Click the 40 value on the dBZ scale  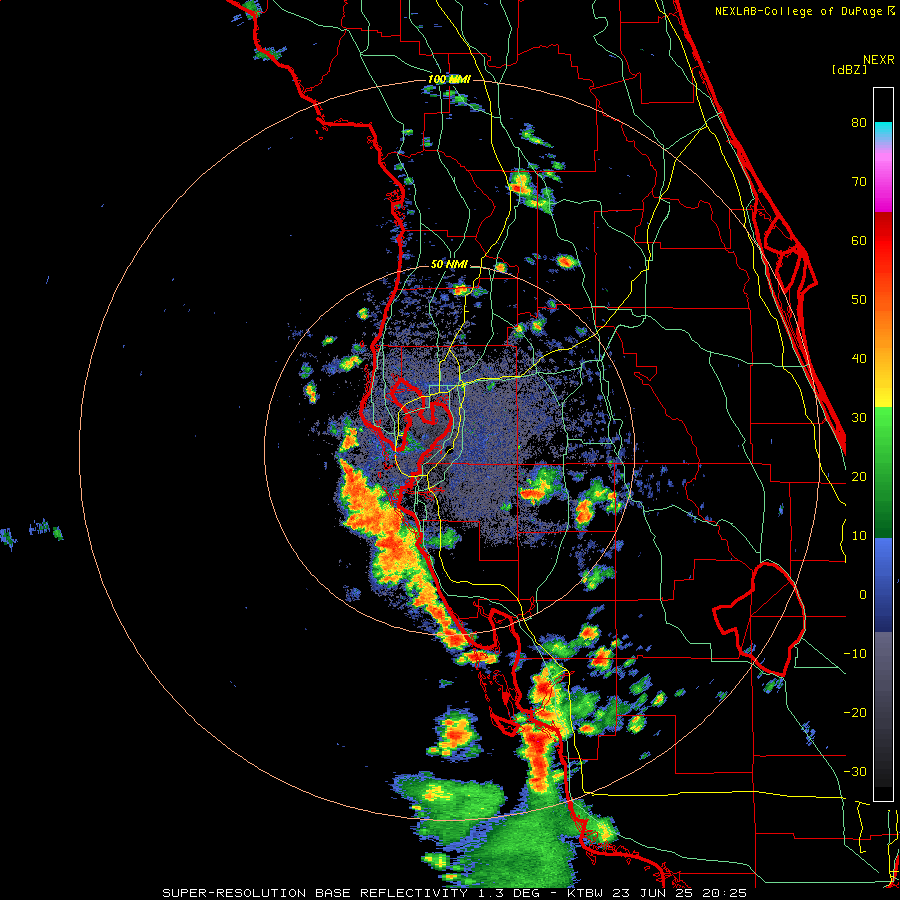tap(859, 359)
